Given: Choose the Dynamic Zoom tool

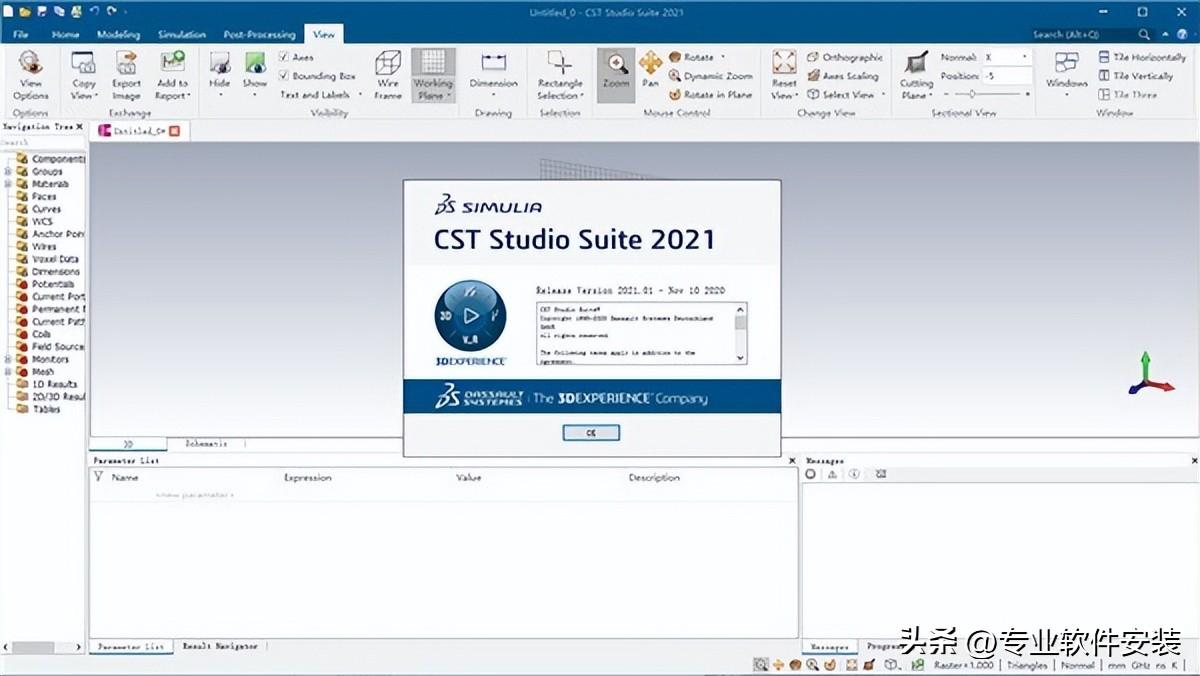Looking at the screenshot, I should [710, 76].
